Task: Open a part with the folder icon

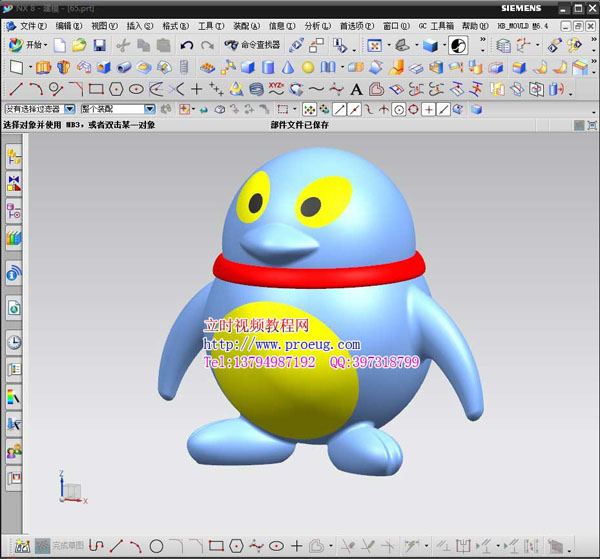Action: [80, 46]
